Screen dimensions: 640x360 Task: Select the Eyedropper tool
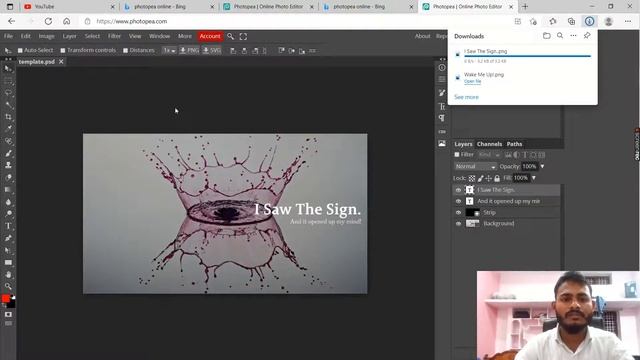(x=8, y=129)
